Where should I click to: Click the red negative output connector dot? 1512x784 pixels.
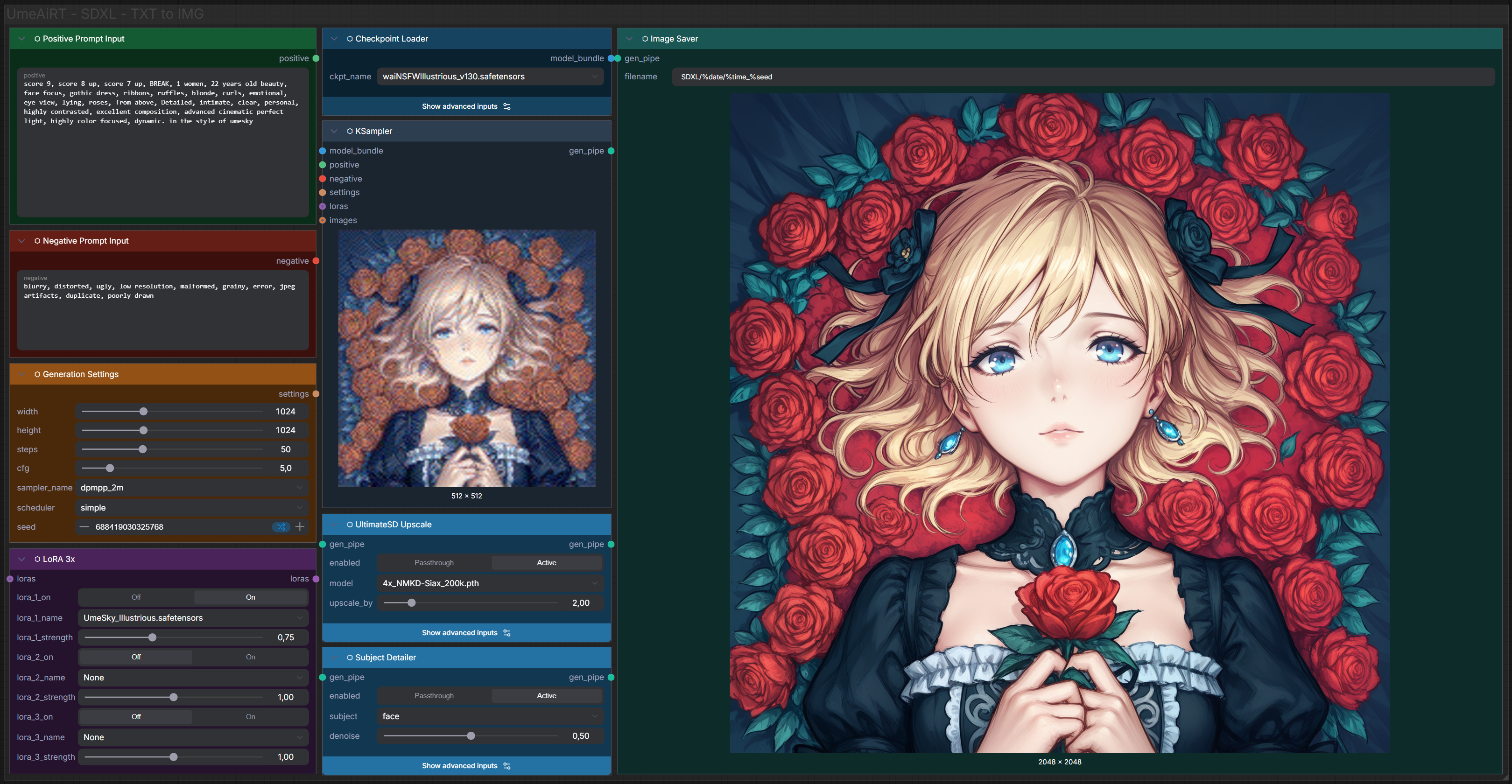pos(316,260)
